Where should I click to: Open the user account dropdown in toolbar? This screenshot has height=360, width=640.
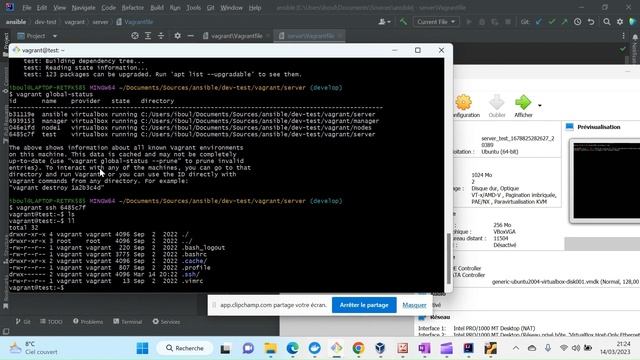(384, 22)
